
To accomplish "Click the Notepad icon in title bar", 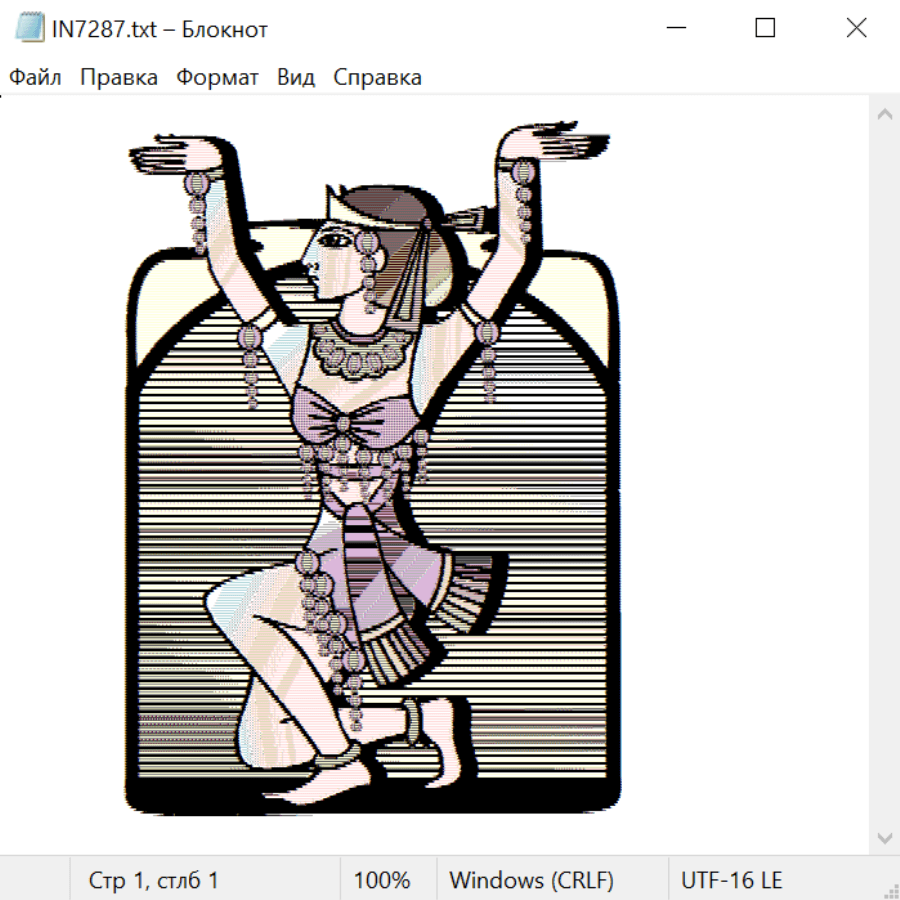I will point(30,28).
